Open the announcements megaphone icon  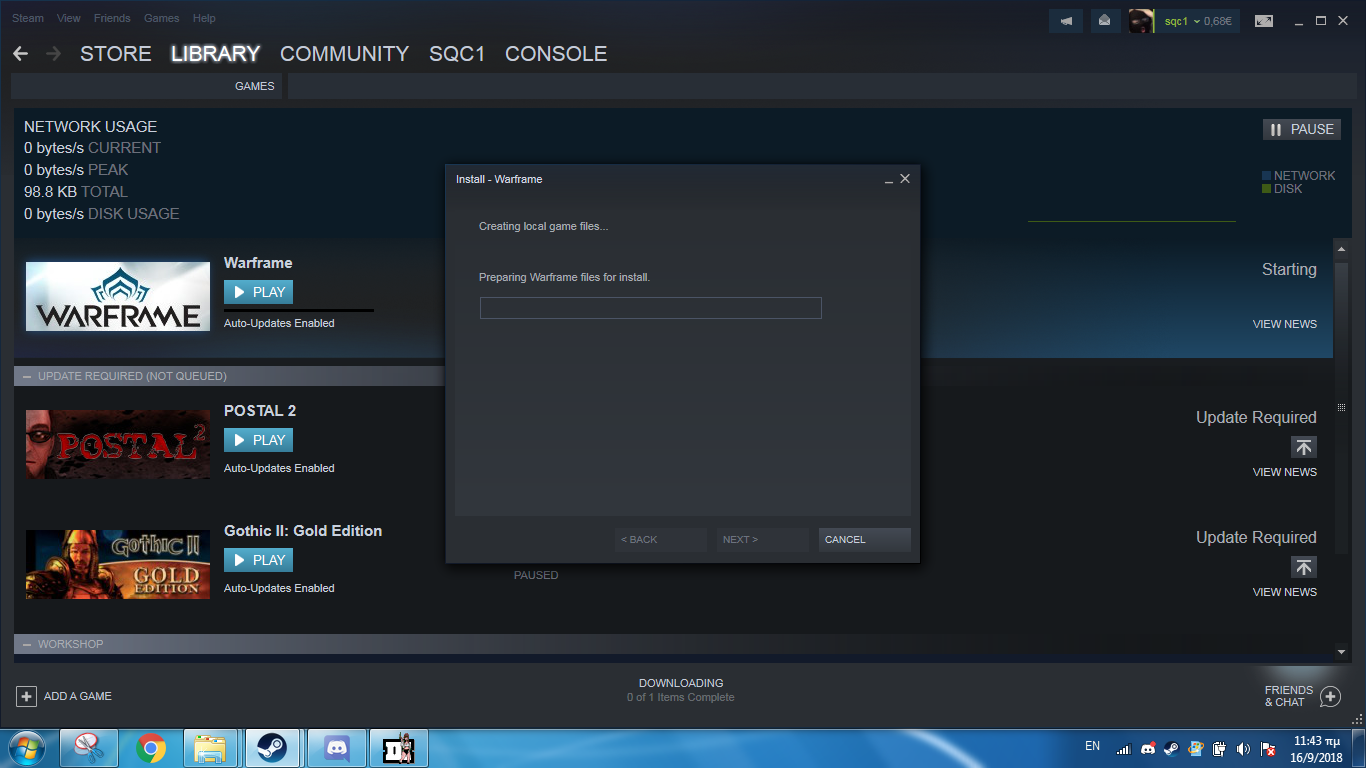[1067, 21]
